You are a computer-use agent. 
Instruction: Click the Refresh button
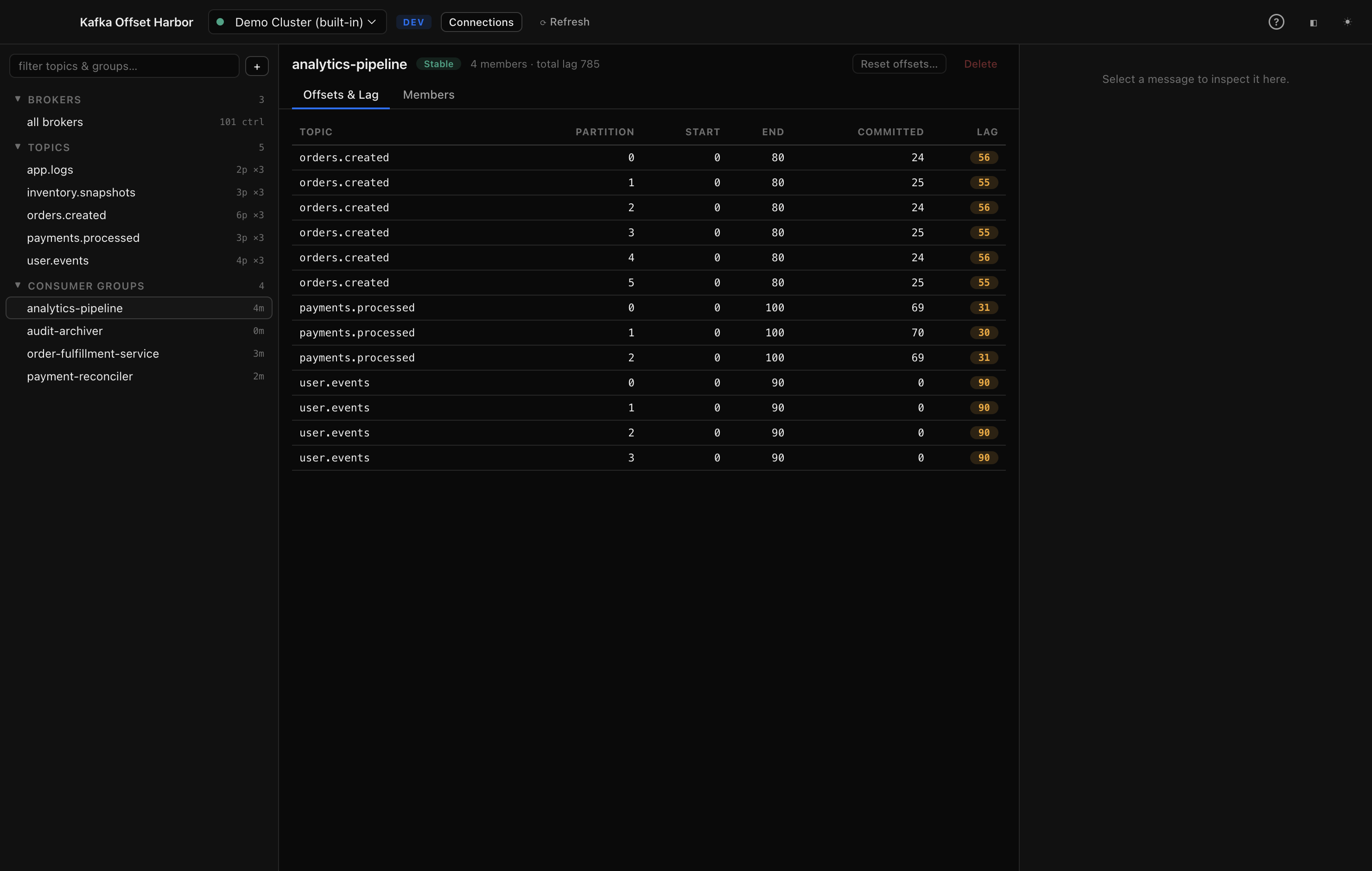[565, 22]
